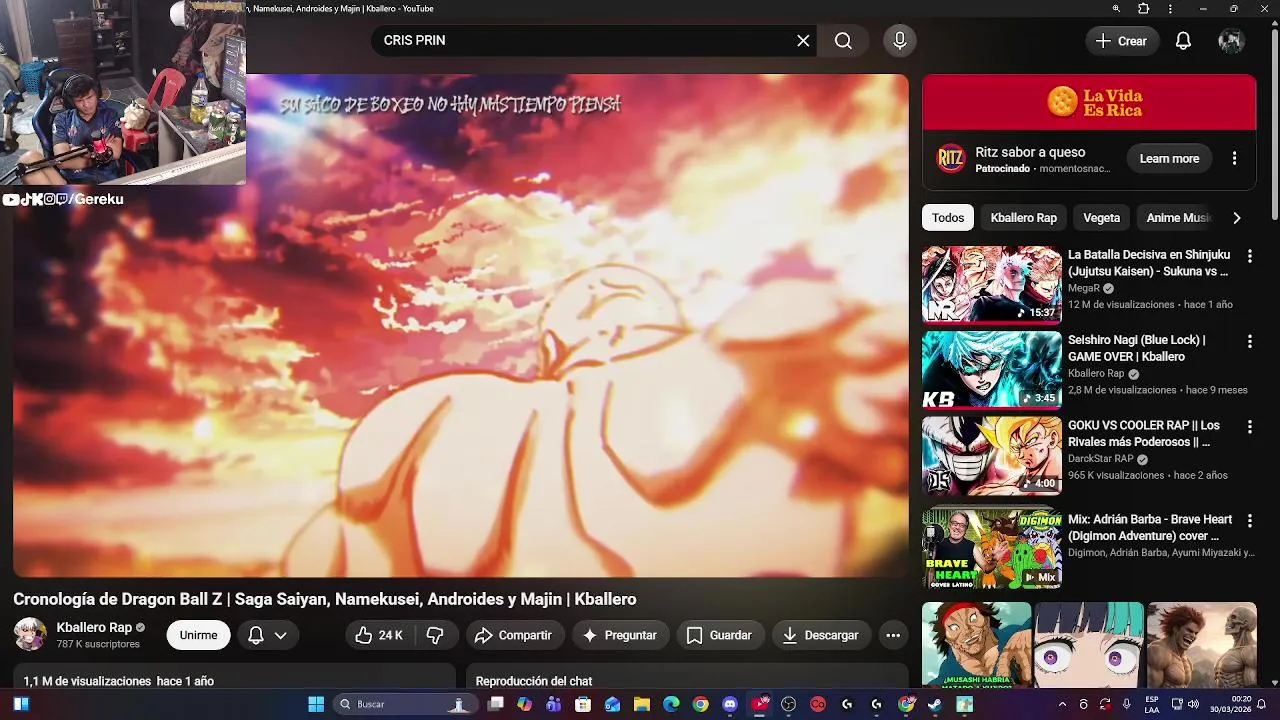Open Task View from the taskbar
Viewport: 1280px width, 720px height.
click(495, 704)
